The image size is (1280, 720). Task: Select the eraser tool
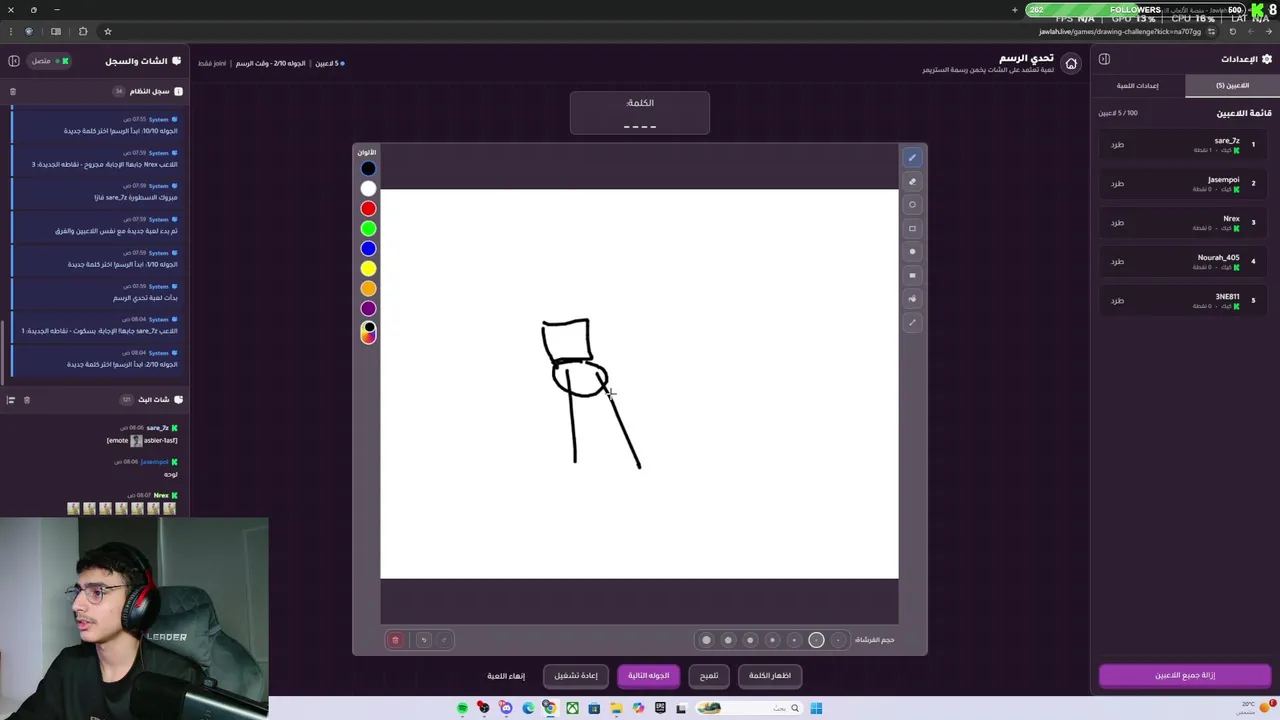coord(912,181)
